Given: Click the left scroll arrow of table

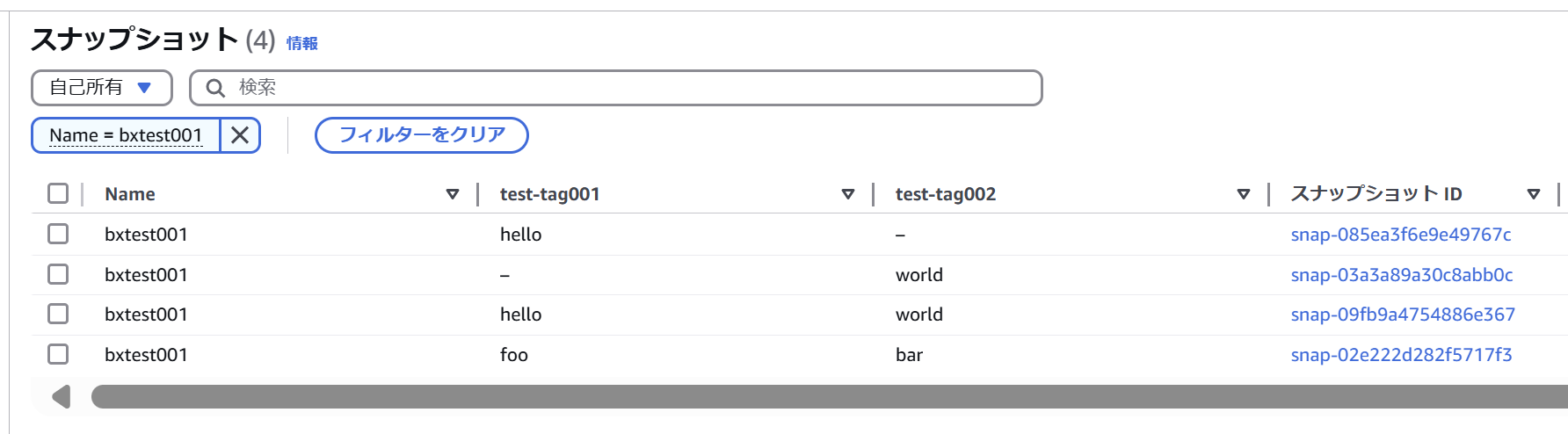Looking at the screenshot, I should (x=61, y=397).
